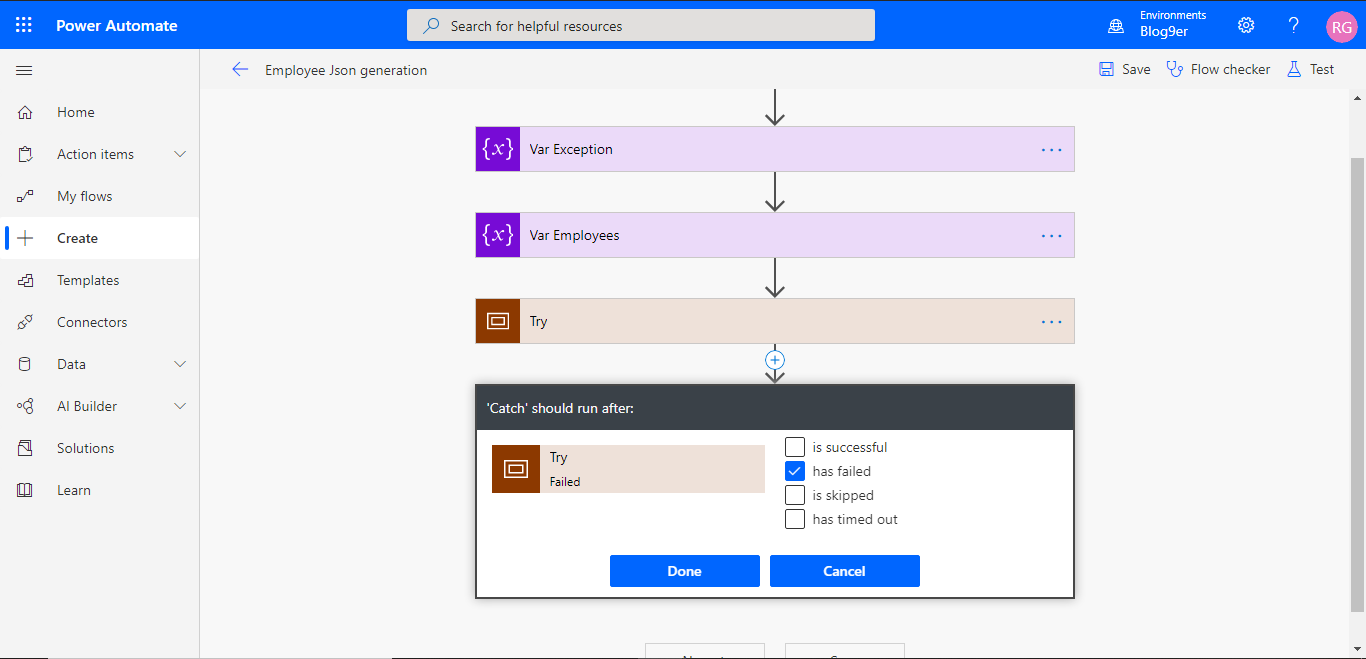The image size is (1366, 659).
Task: Expand the AI Builder chevron
Action: [180, 406]
